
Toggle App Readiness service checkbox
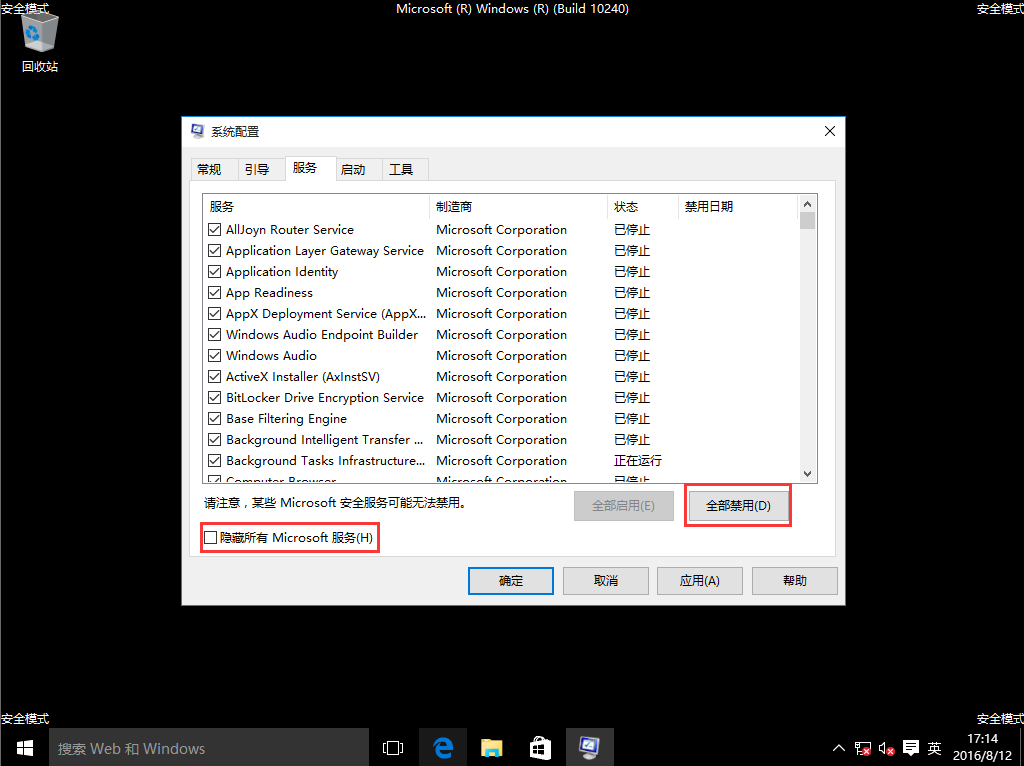214,293
